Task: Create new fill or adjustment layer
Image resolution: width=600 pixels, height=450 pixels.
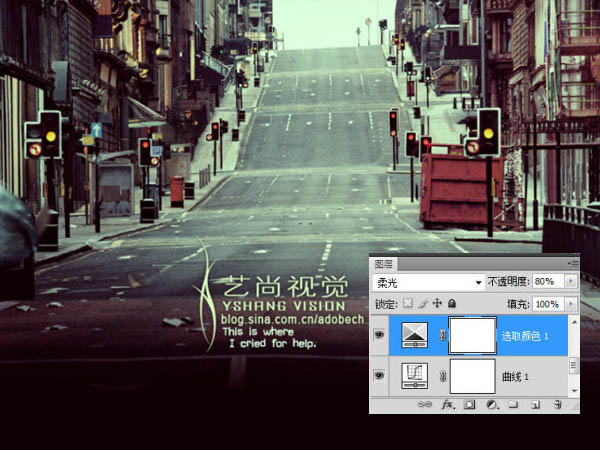Action: coord(492,406)
